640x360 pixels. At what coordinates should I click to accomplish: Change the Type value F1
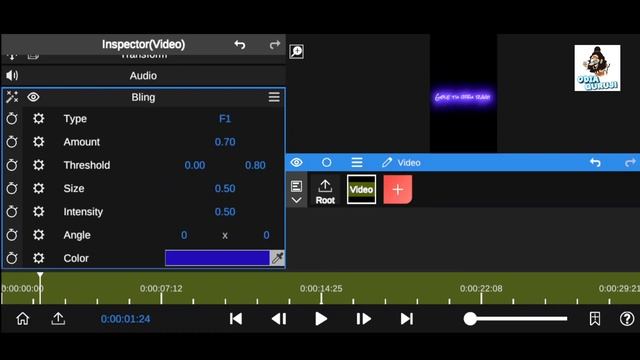pyautogui.click(x=225, y=119)
